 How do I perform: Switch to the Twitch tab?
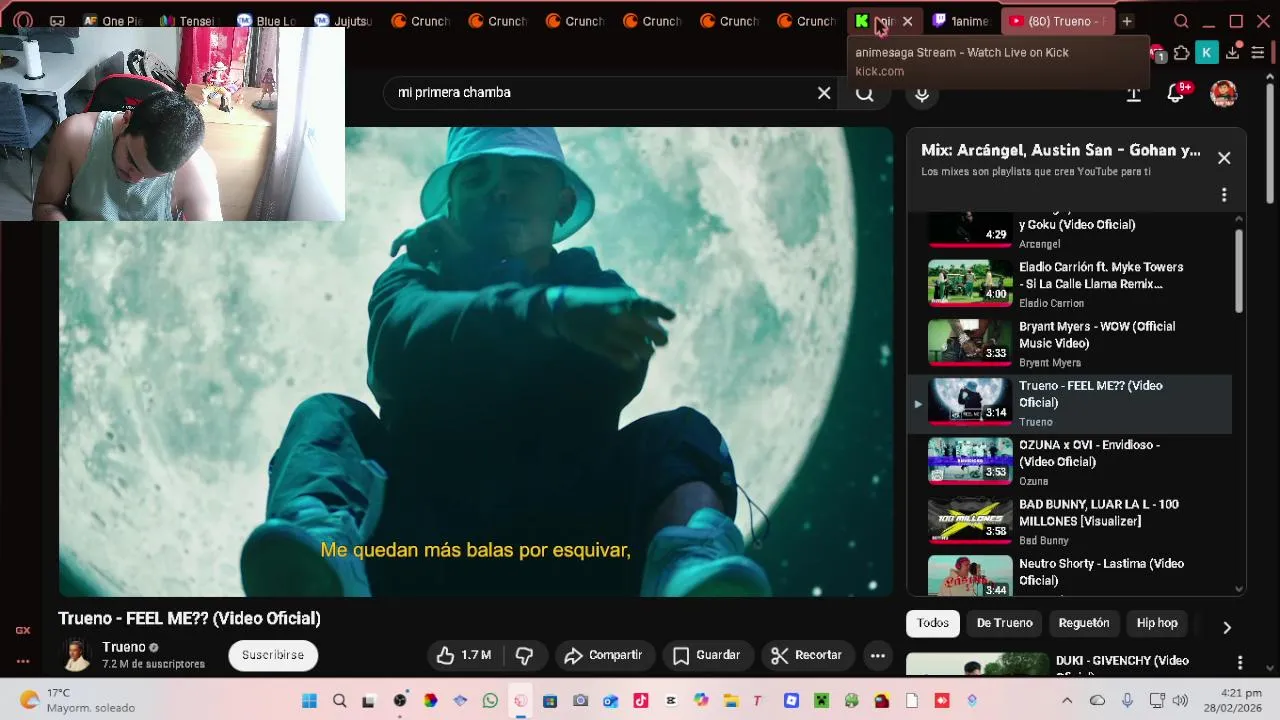tap(961, 21)
